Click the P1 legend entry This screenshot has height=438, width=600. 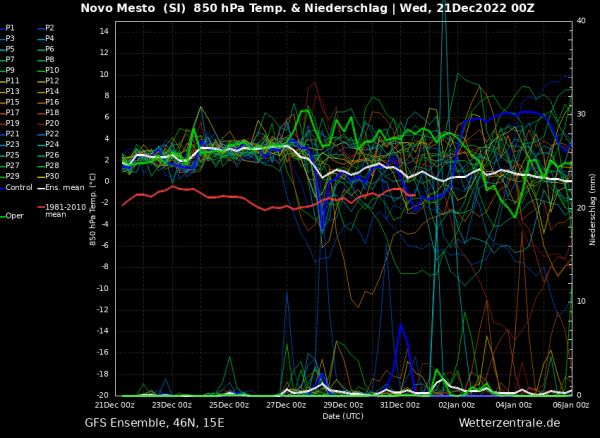point(10,28)
